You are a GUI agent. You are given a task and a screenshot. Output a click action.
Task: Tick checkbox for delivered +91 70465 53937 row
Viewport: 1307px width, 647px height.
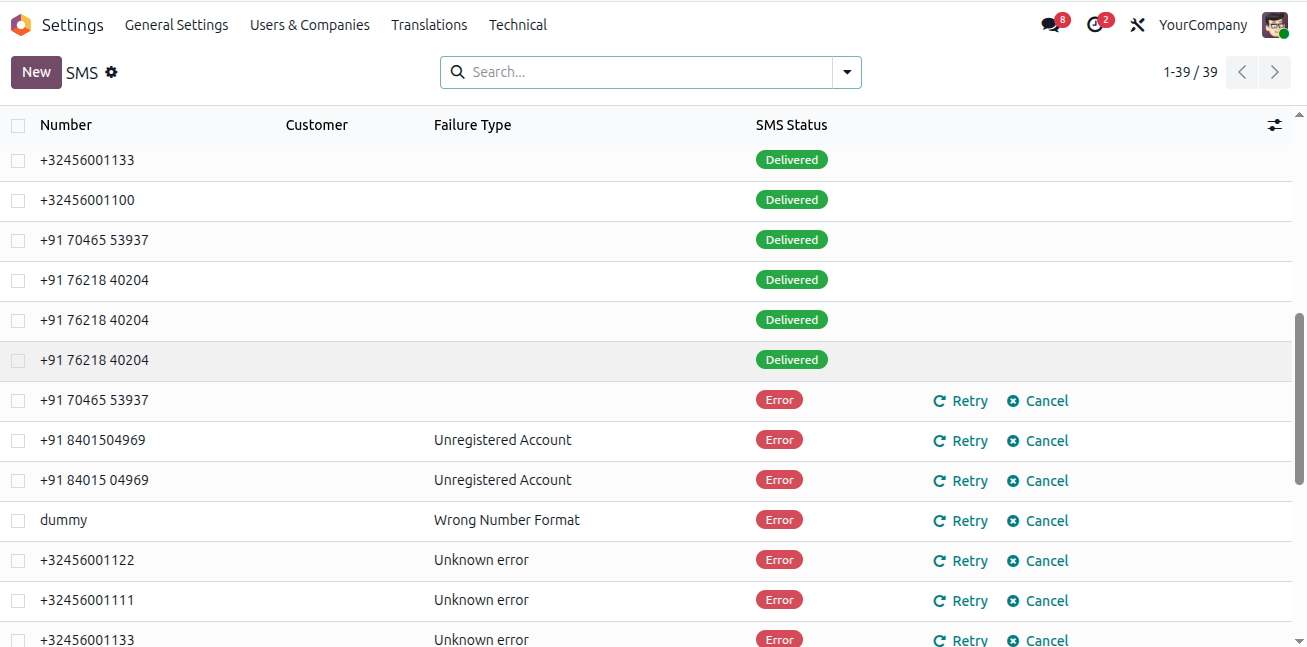(18, 241)
